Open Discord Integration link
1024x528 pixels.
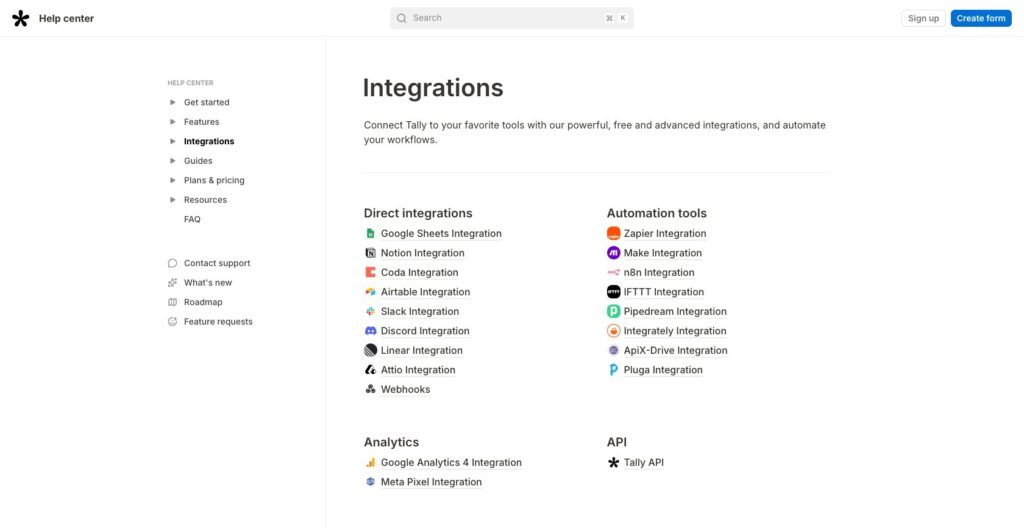[425, 331]
